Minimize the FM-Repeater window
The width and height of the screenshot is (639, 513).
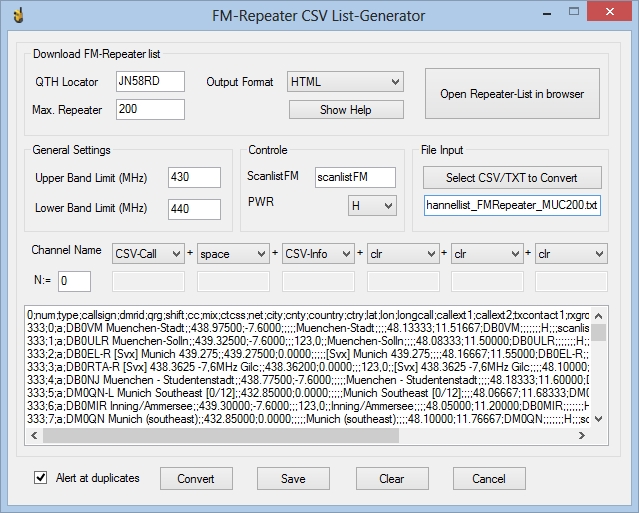click(x=547, y=13)
